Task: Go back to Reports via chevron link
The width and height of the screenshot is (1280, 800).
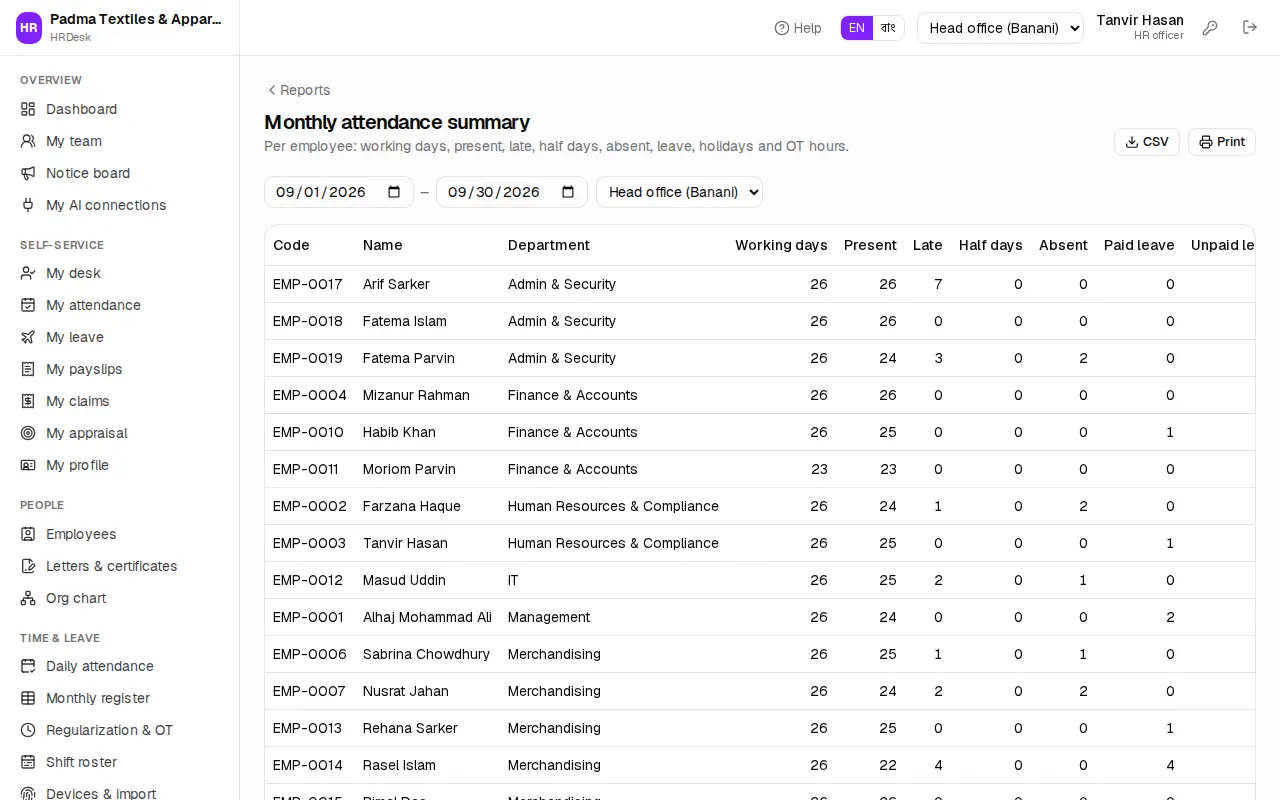Action: [x=298, y=90]
